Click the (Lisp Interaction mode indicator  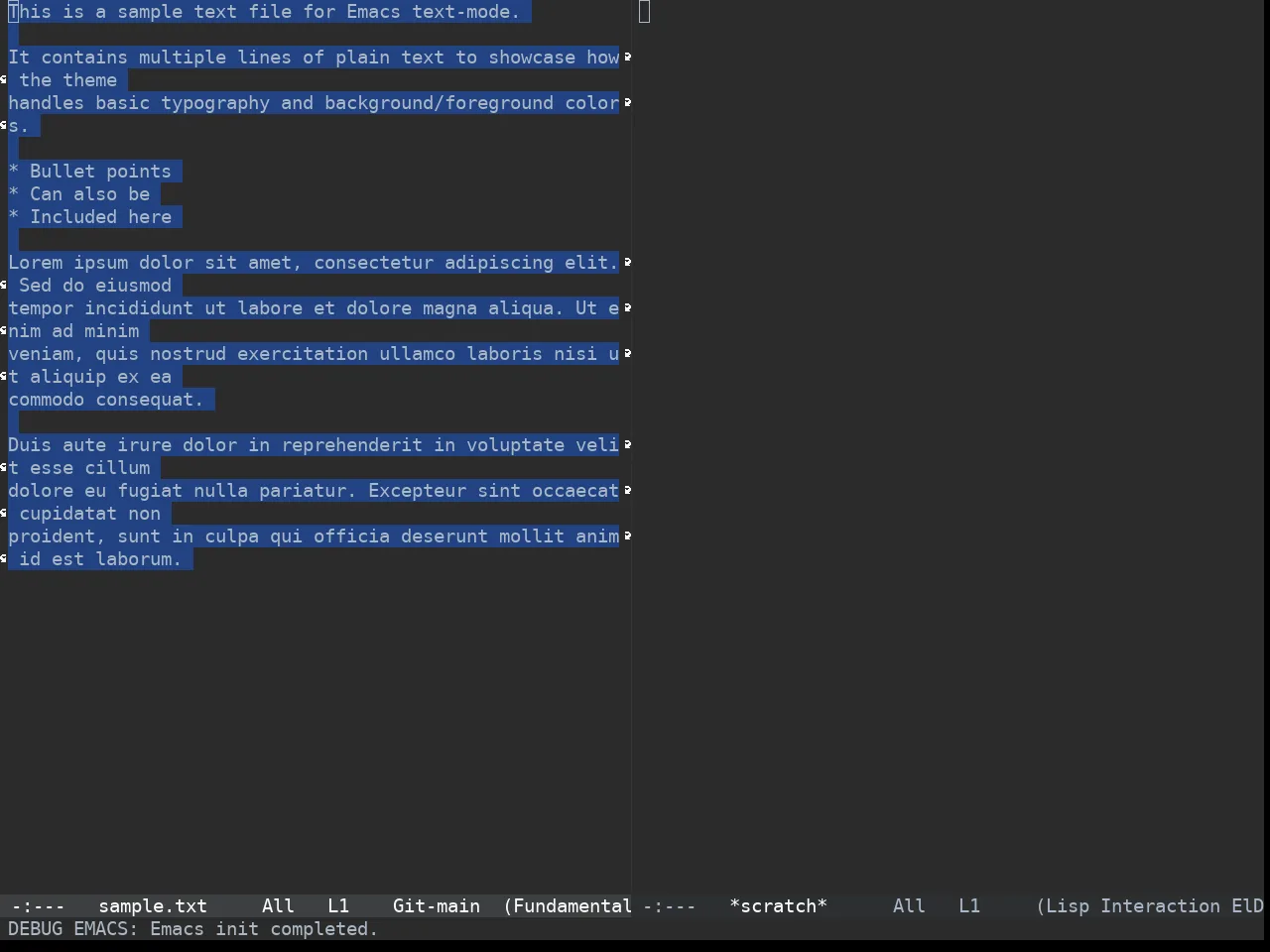tap(1128, 905)
